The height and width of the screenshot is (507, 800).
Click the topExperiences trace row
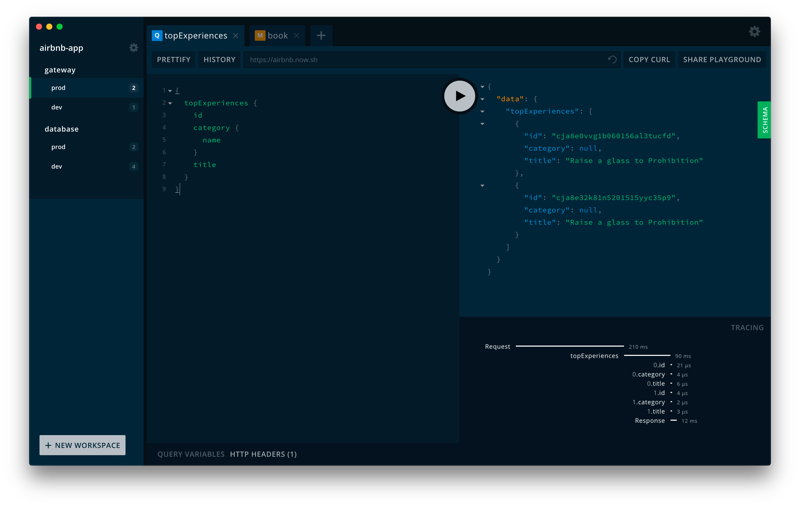[630, 356]
